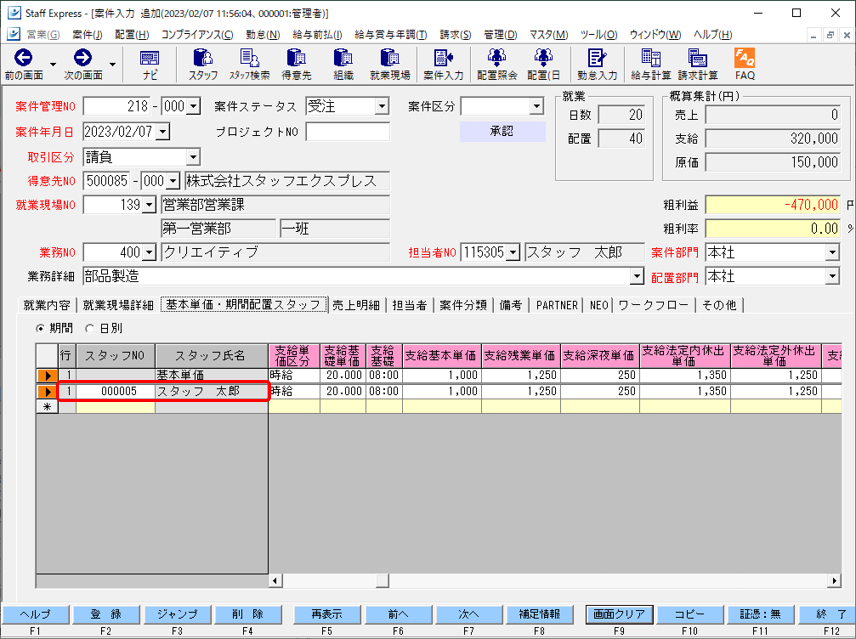Open the 案件(J) menu
Image resolution: width=856 pixels, height=639 pixels.
pyautogui.click(x=87, y=35)
